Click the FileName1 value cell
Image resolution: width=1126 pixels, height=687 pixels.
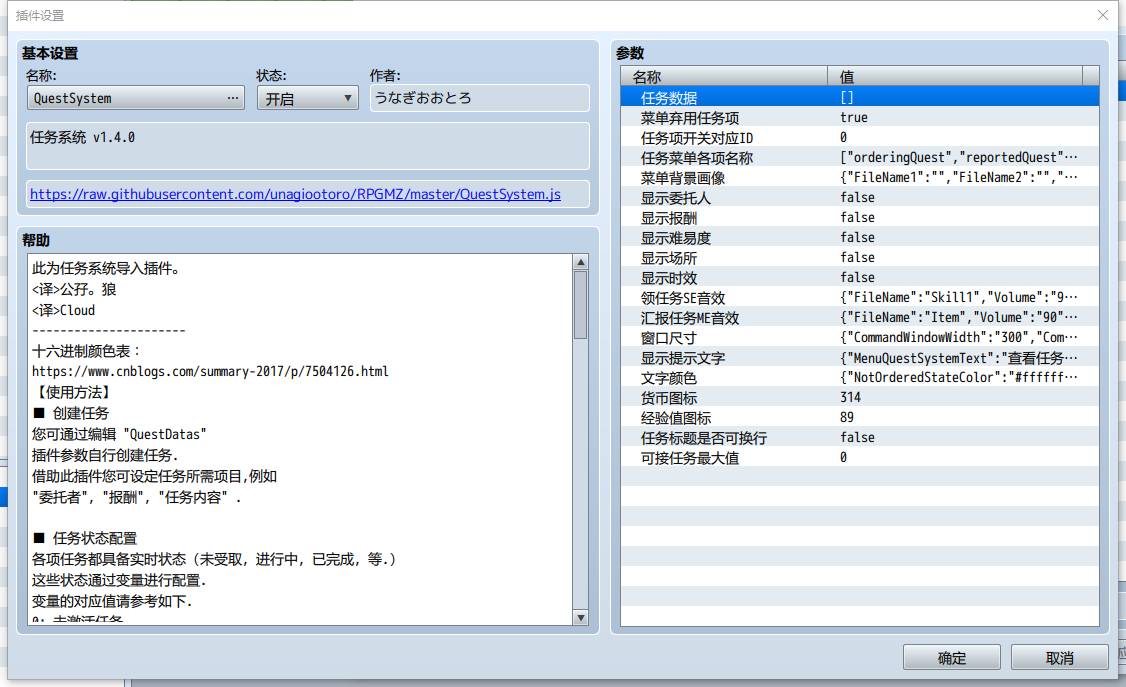[959, 177]
